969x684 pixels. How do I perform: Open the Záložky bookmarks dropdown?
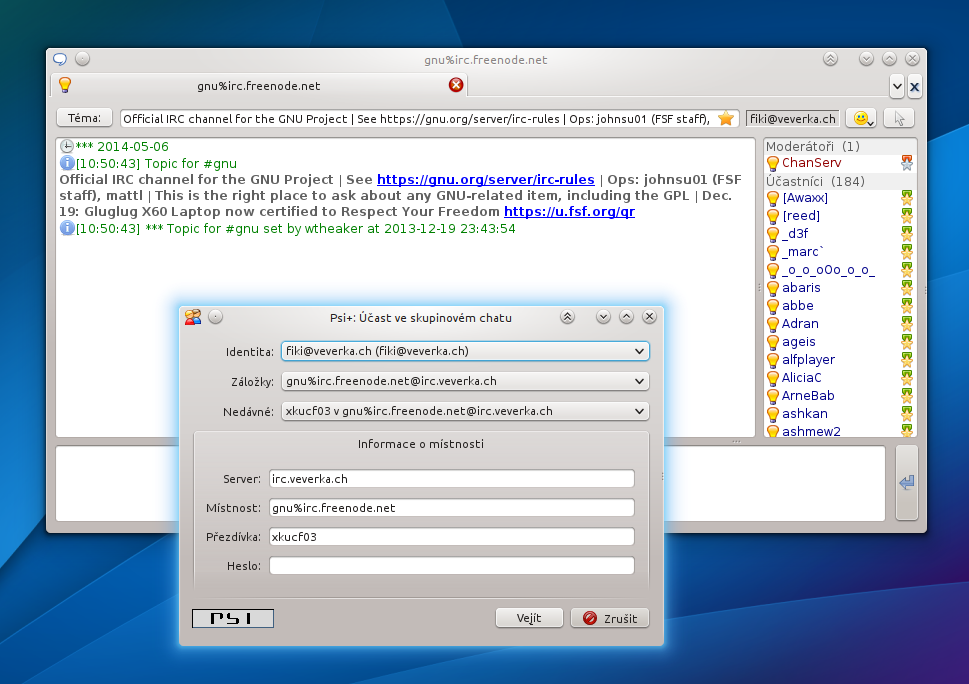point(465,381)
